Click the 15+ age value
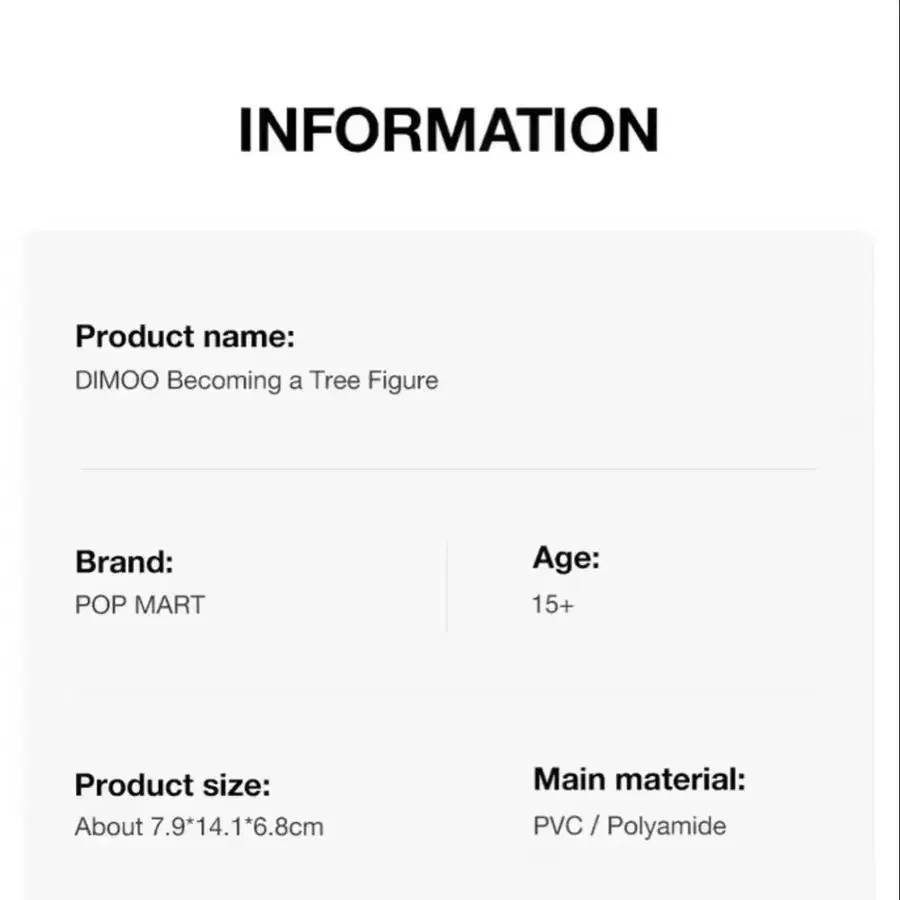 [553, 605]
